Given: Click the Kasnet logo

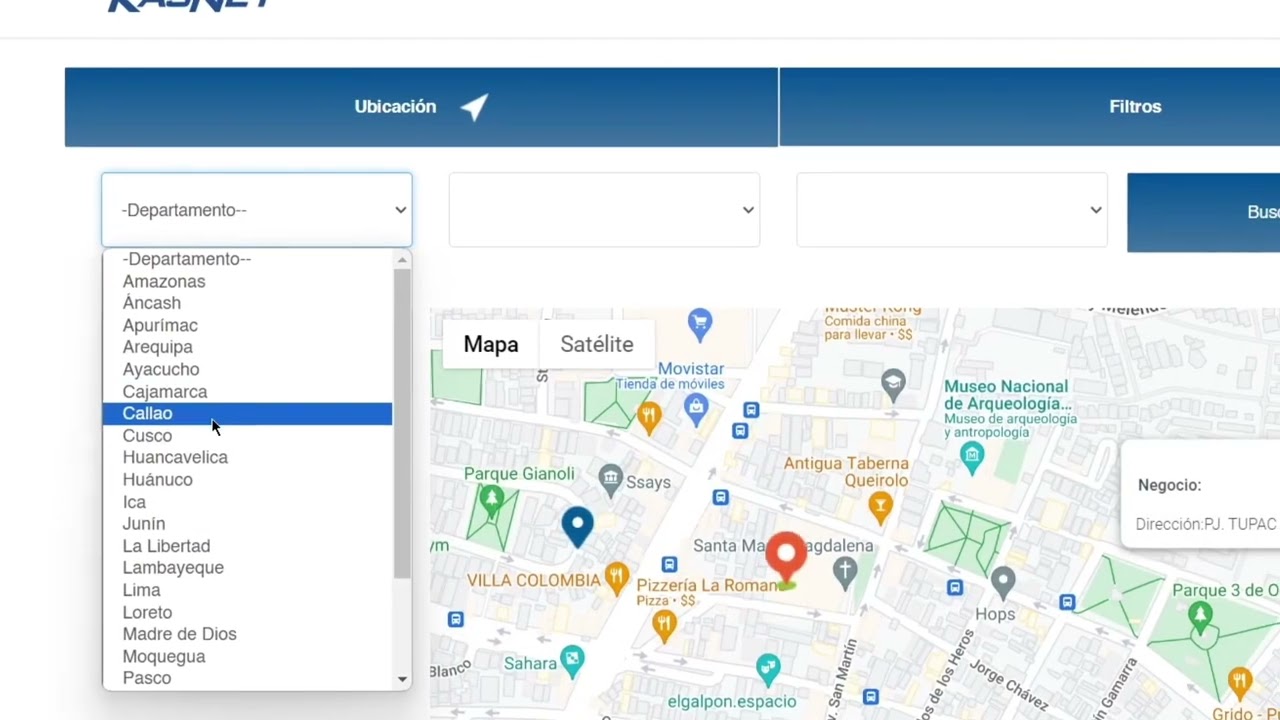Looking at the screenshot, I should (189, 5).
